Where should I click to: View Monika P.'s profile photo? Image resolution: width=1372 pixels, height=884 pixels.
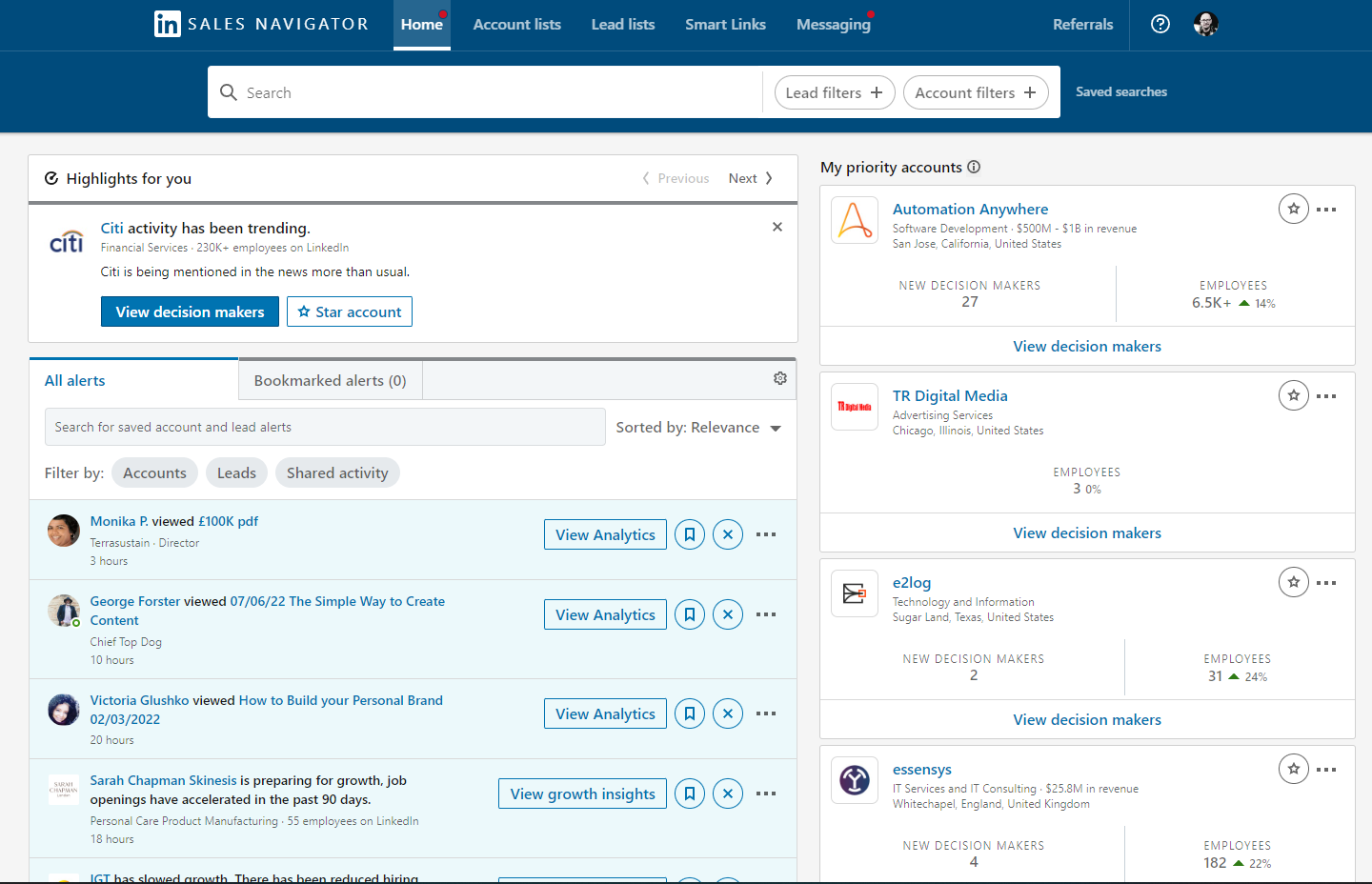click(x=64, y=531)
